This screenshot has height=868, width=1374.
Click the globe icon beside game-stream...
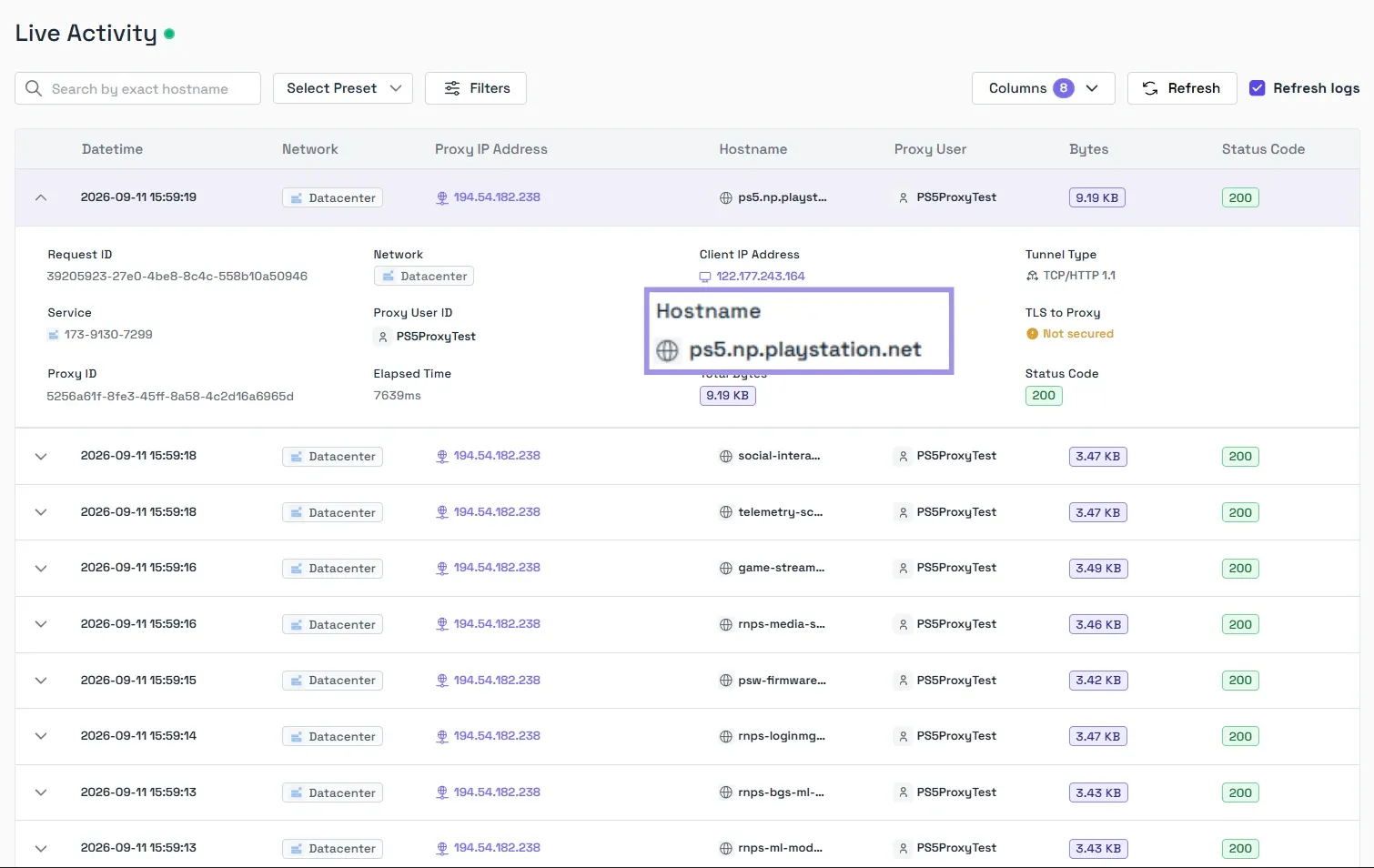(x=726, y=568)
